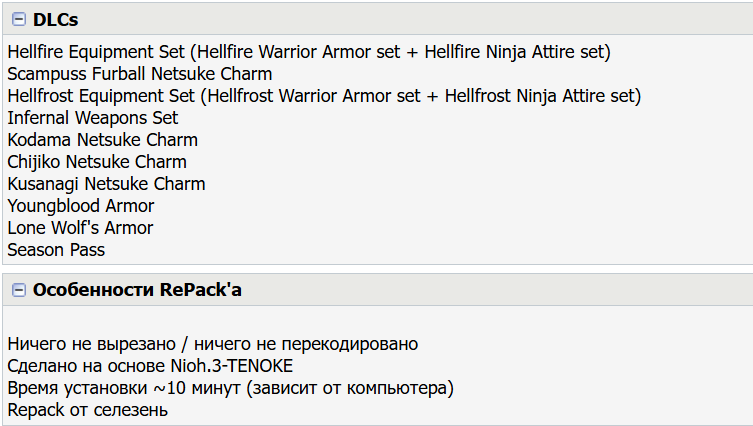Select Scampuss Furball Netsuke Charm entry
This screenshot has height=426, width=753.
pos(139,74)
